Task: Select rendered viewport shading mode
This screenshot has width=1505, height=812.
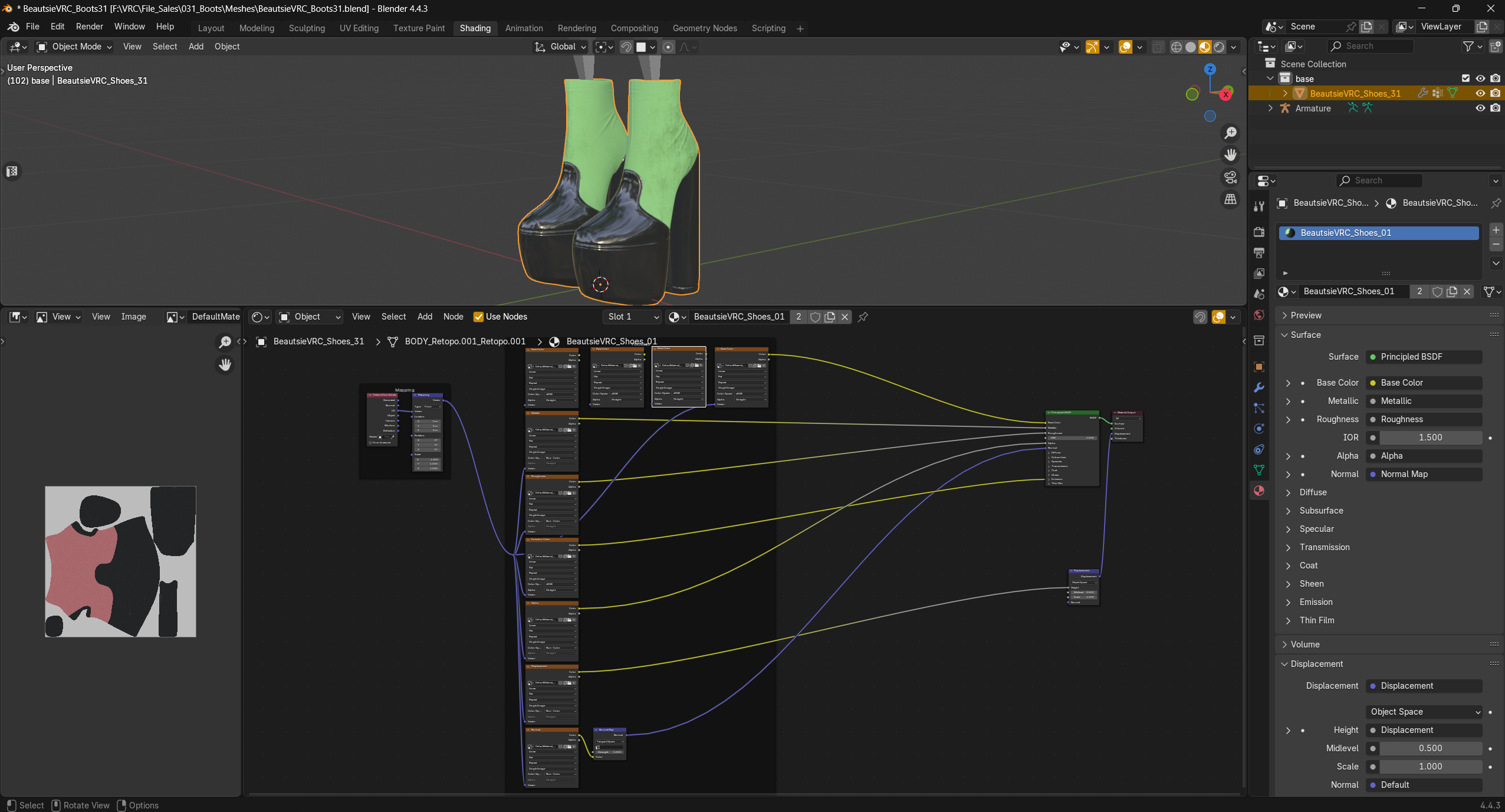Action: (x=1219, y=47)
